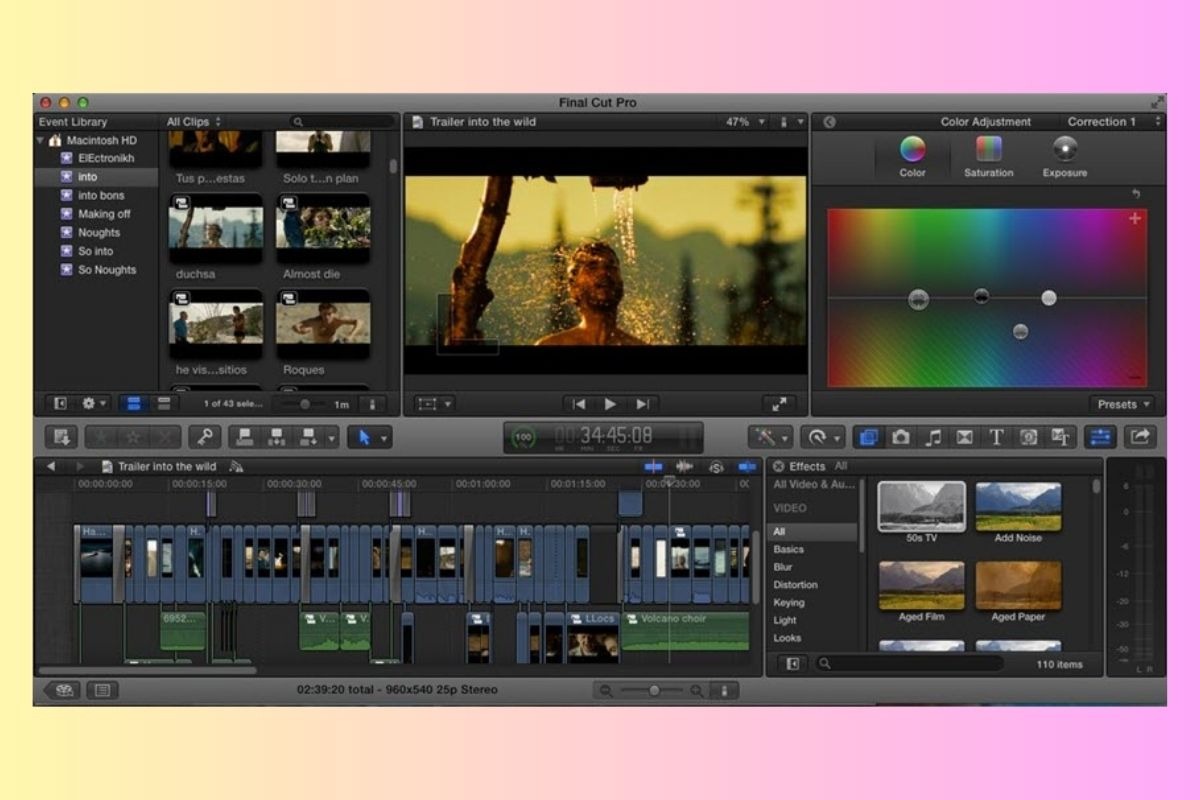Open the transform tool dropdown in viewer
This screenshot has width=1200, height=800.
(x=434, y=404)
